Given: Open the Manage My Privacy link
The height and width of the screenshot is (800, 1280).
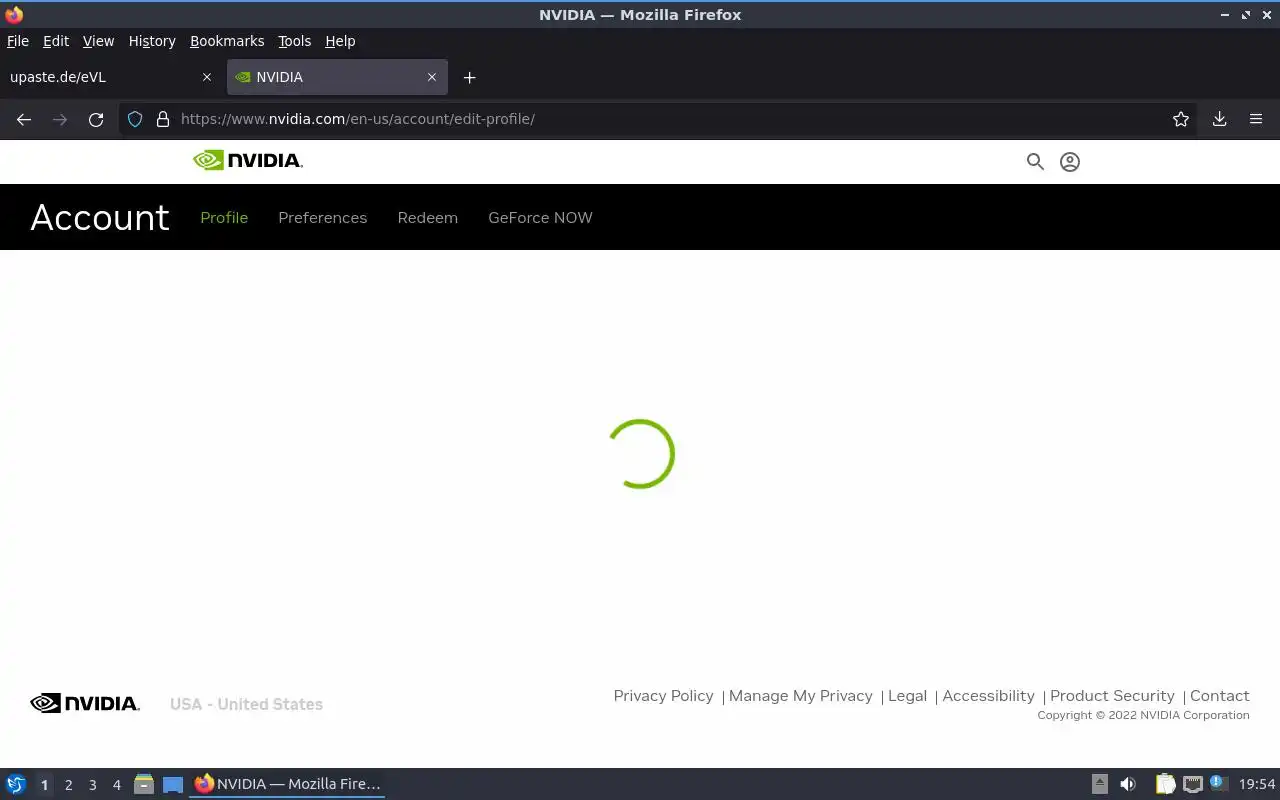Looking at the screenshot, I should click(x=801, y=696).
